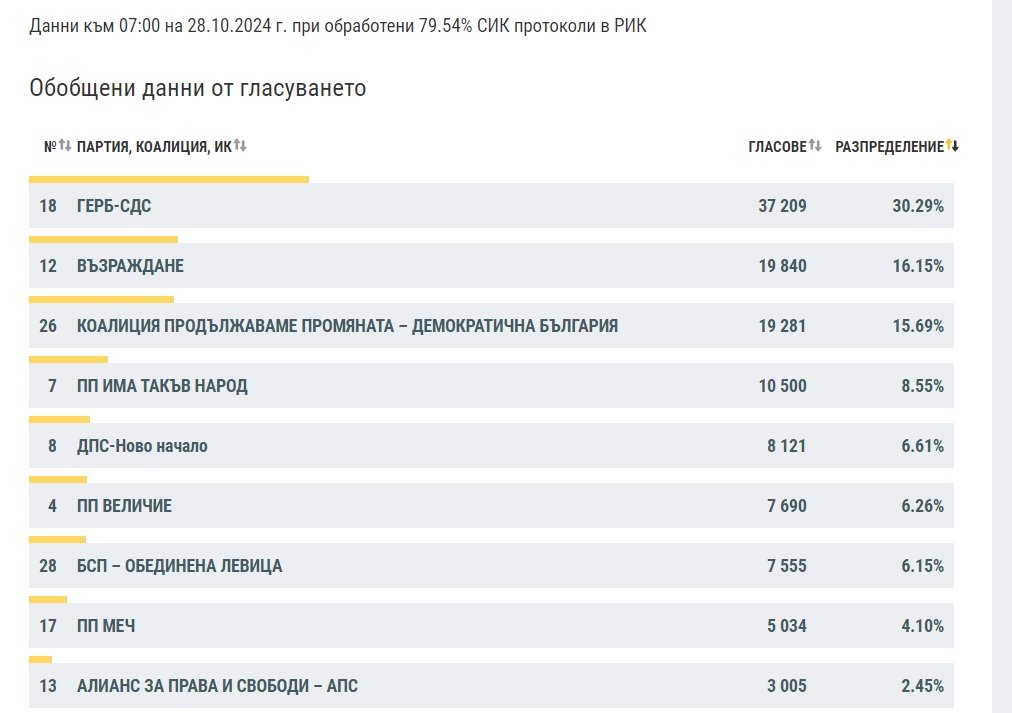Click the yellow result bar above ГЕРБ-СДС
Image resolution: width=1012 pixels, height=713 pixels.
pyautogui.click(x=169, y=180)
